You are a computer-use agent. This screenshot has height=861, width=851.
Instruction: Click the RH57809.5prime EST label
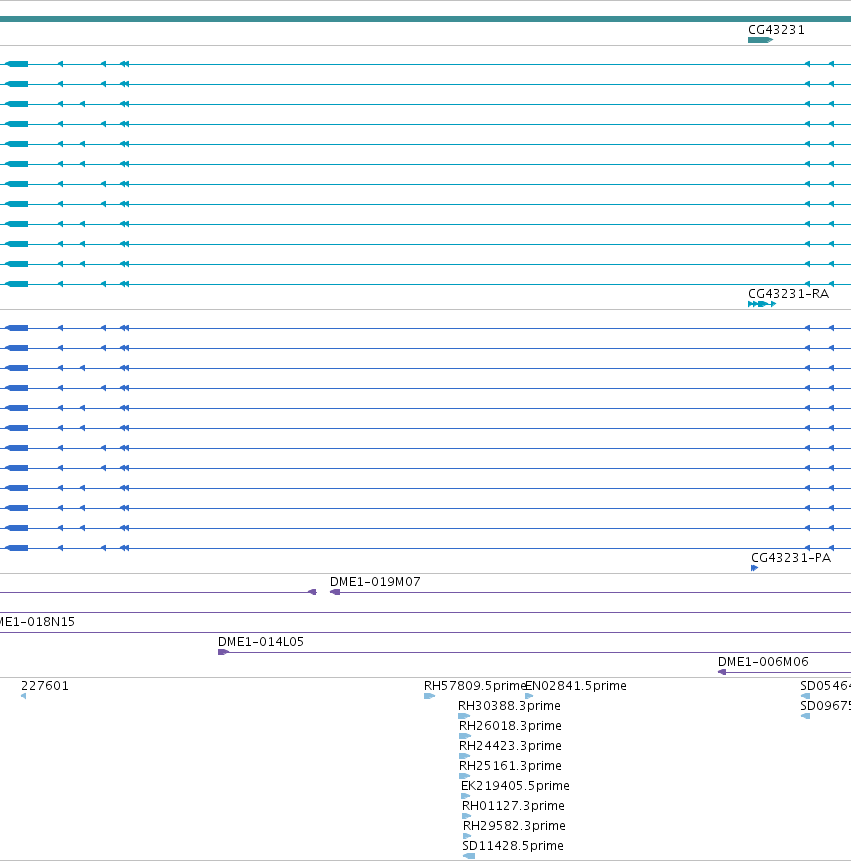tap(474, 686)
